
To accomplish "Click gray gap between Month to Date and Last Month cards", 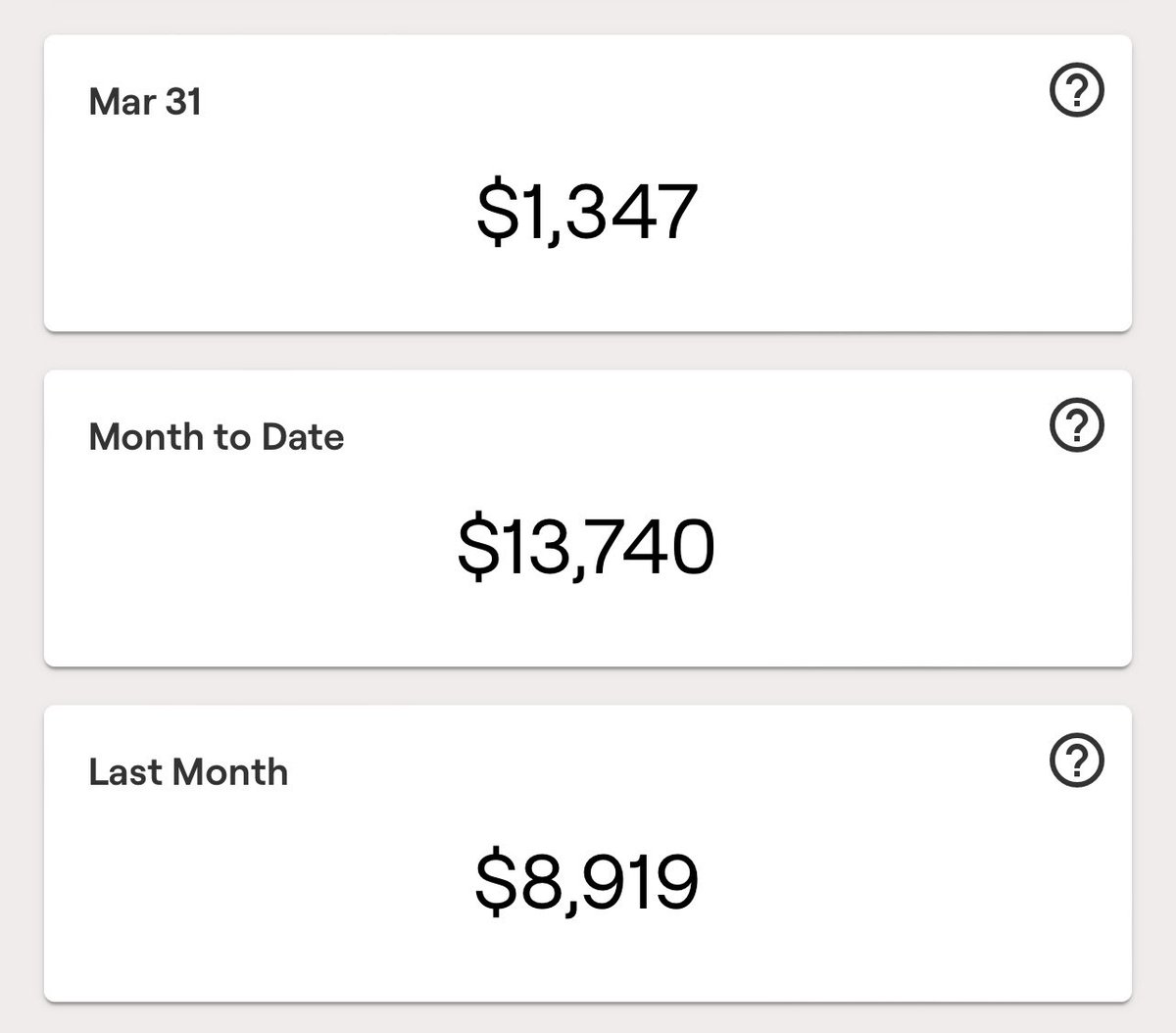I will click(588, 687).
